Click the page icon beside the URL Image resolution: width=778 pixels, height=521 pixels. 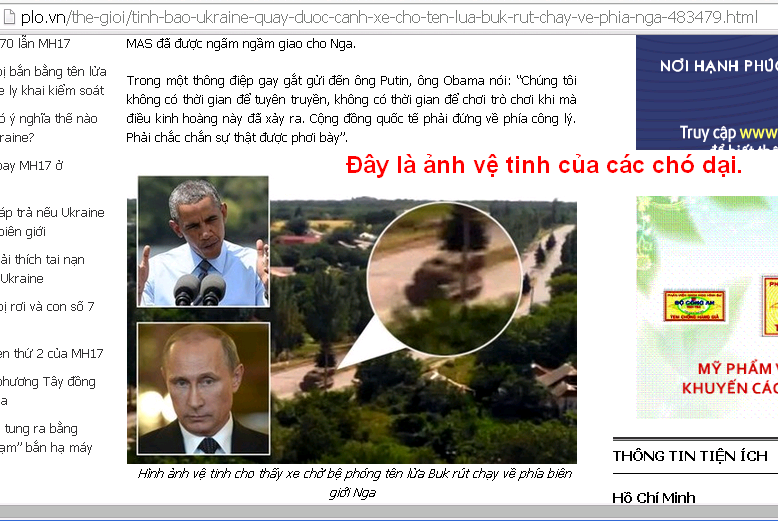[x=8, y=17]
